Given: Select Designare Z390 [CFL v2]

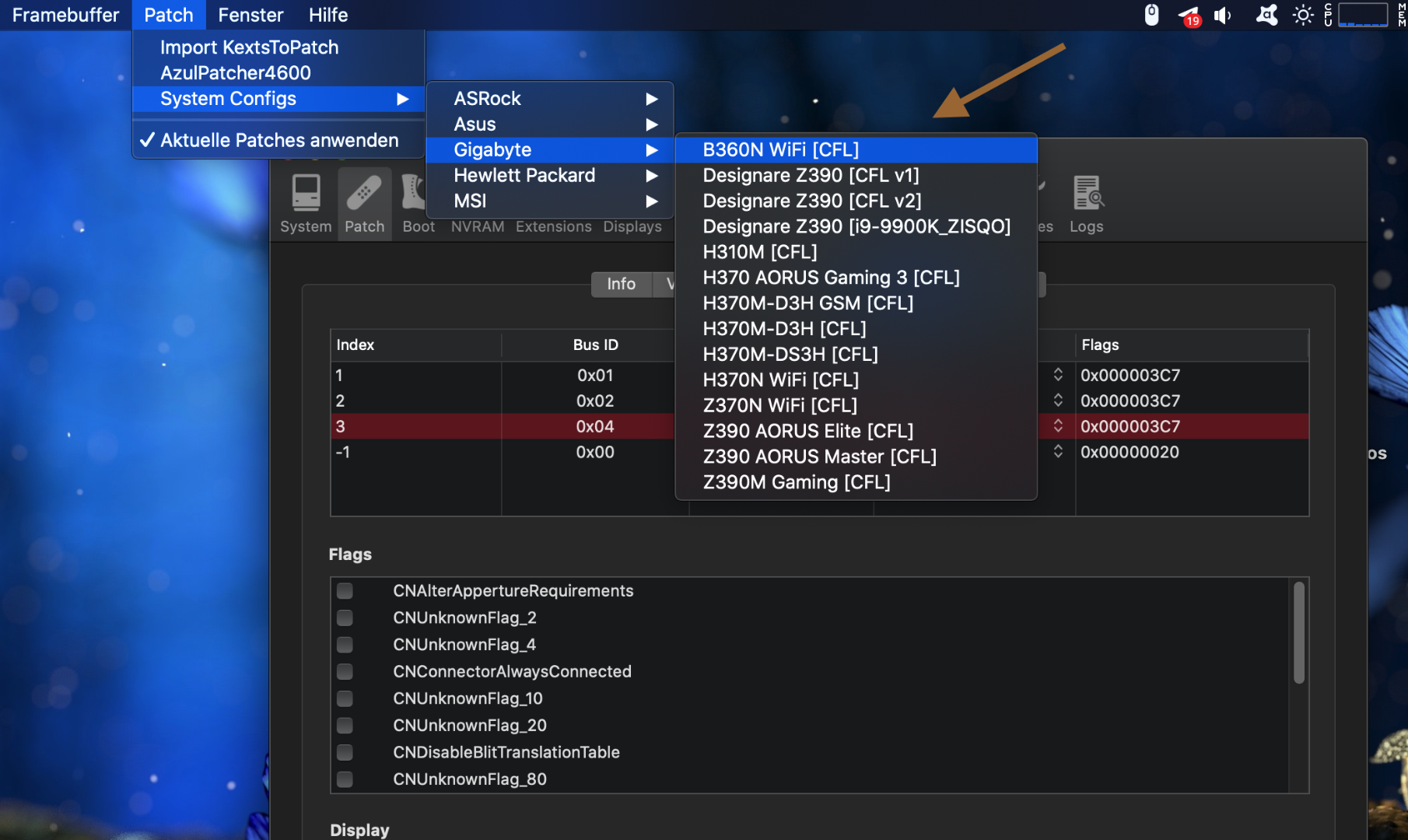Looking at the screenshot, I should coord(856,201).
